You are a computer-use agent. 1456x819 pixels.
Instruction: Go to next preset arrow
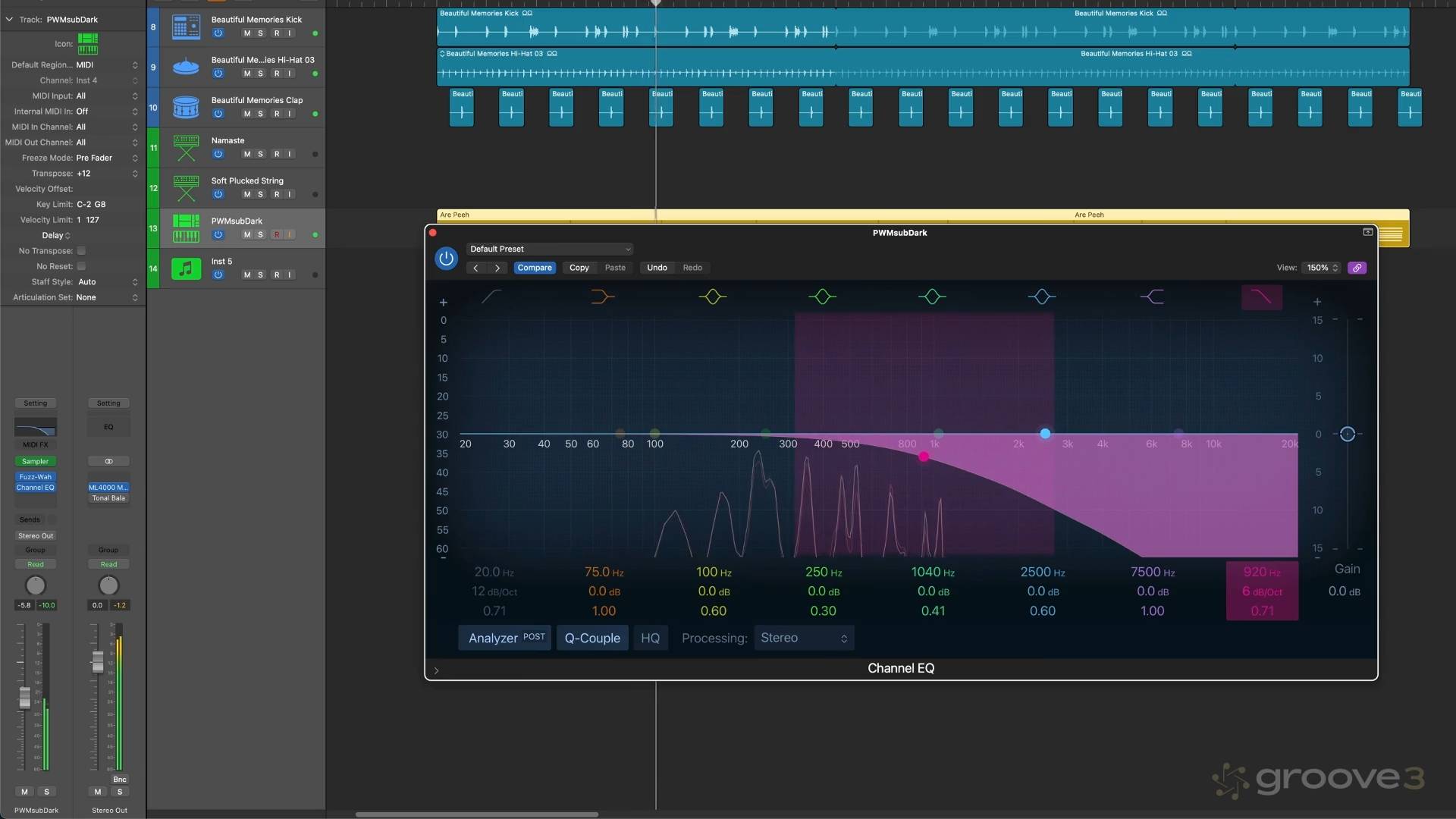click(x=497, y=268)
